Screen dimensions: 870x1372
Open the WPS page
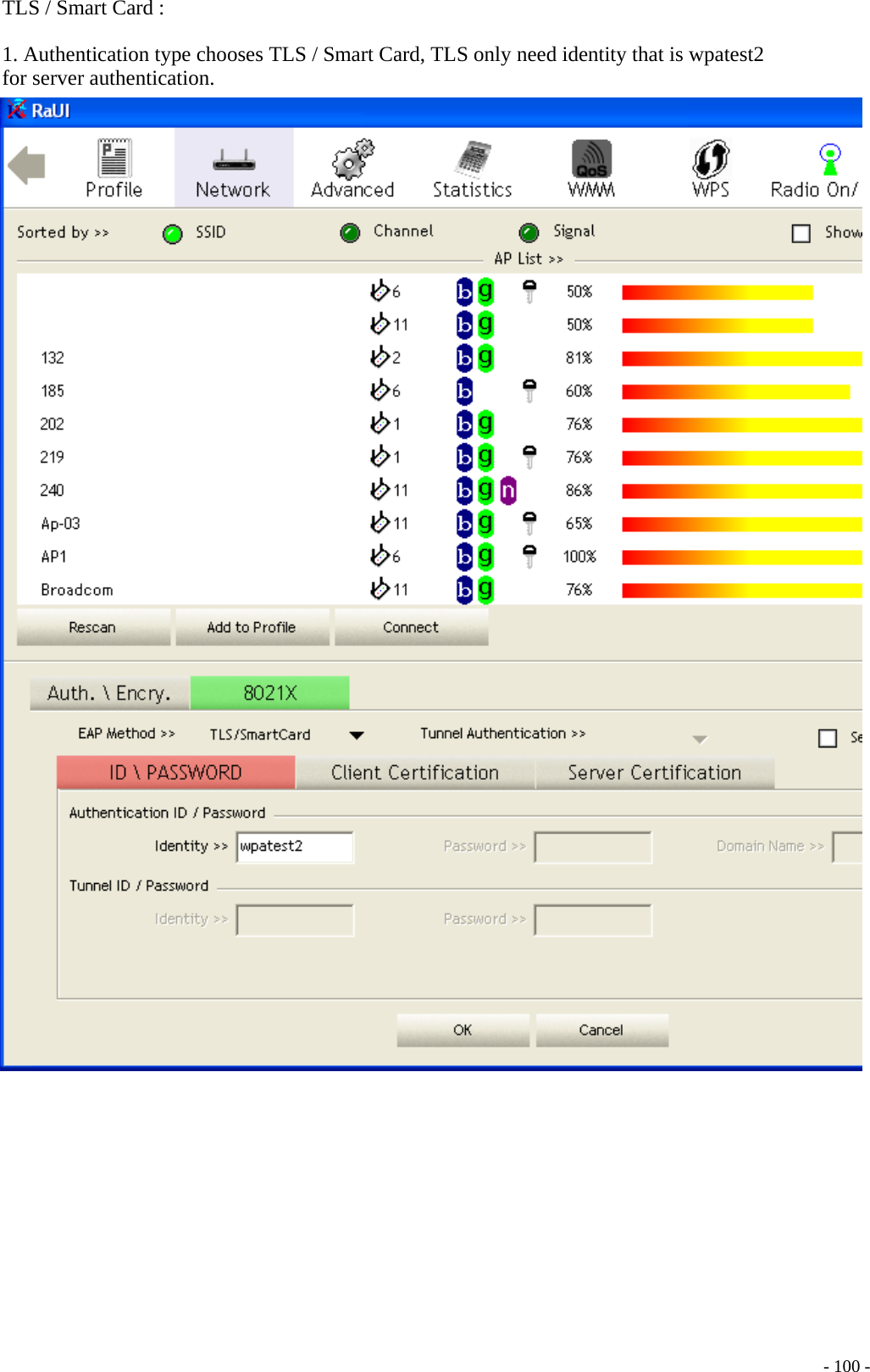(711, 169)
